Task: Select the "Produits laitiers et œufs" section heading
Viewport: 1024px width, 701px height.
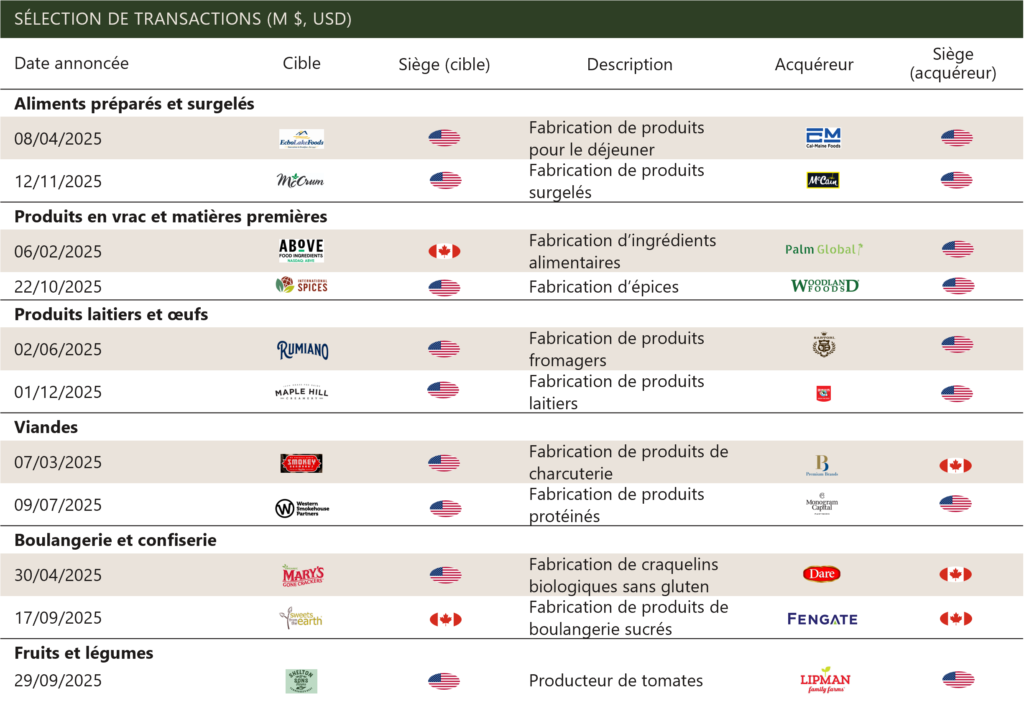Action: (x=111, y=314)
